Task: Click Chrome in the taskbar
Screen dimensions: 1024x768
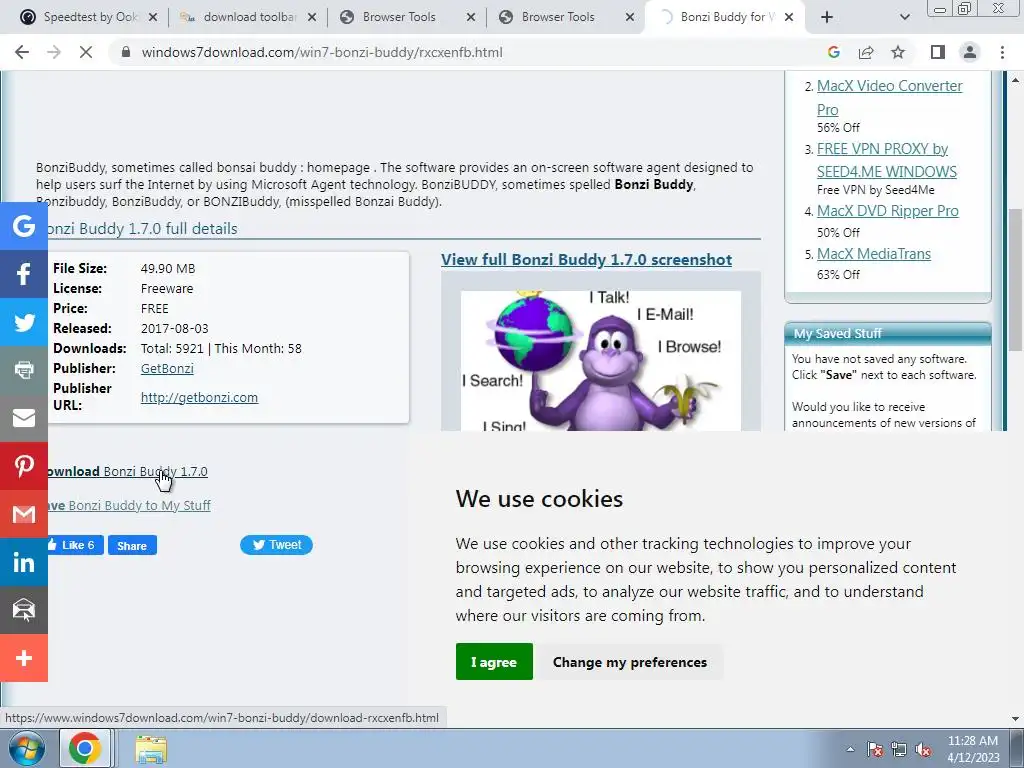Action: point(85,748)
